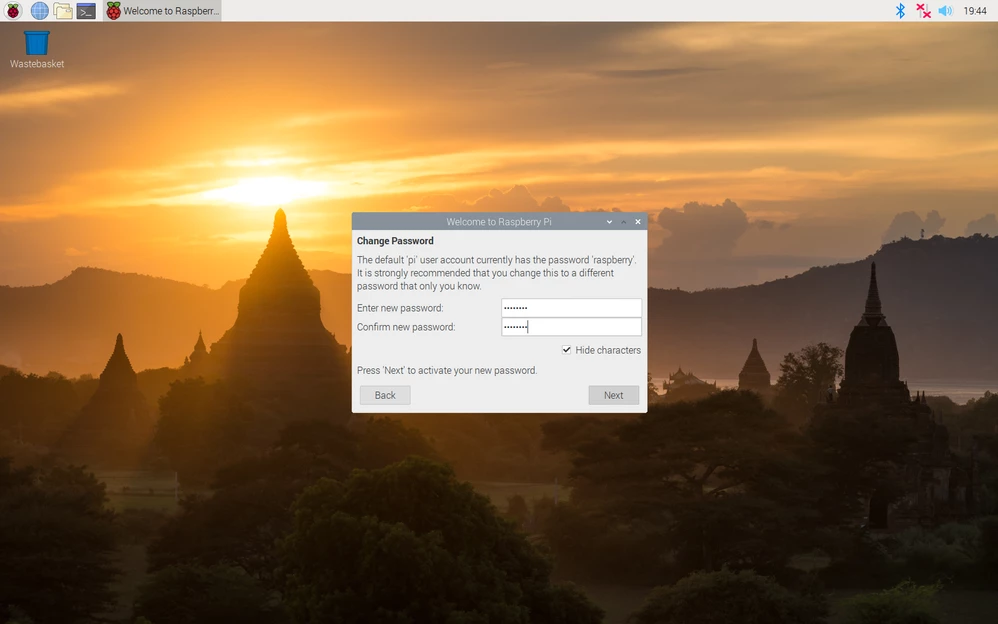Click the raspberry logo on the Welcome taskbar entry

pyautogui.click(x=110, y=10)
